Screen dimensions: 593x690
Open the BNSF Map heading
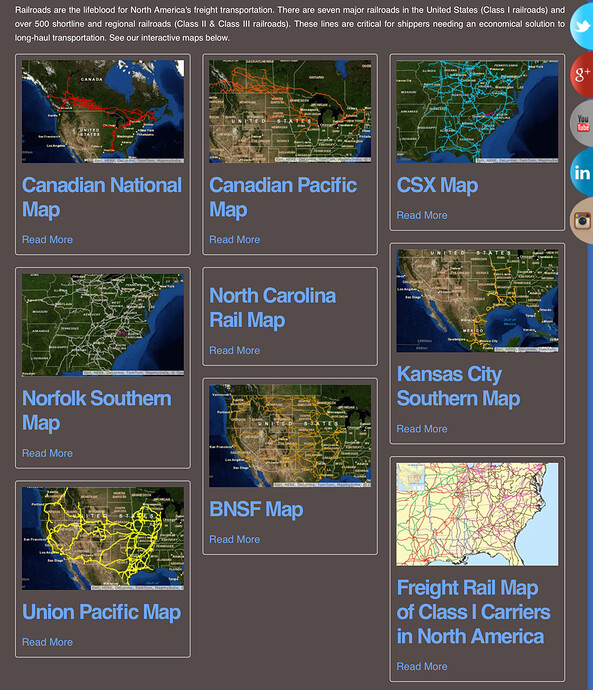click(256, 510)
